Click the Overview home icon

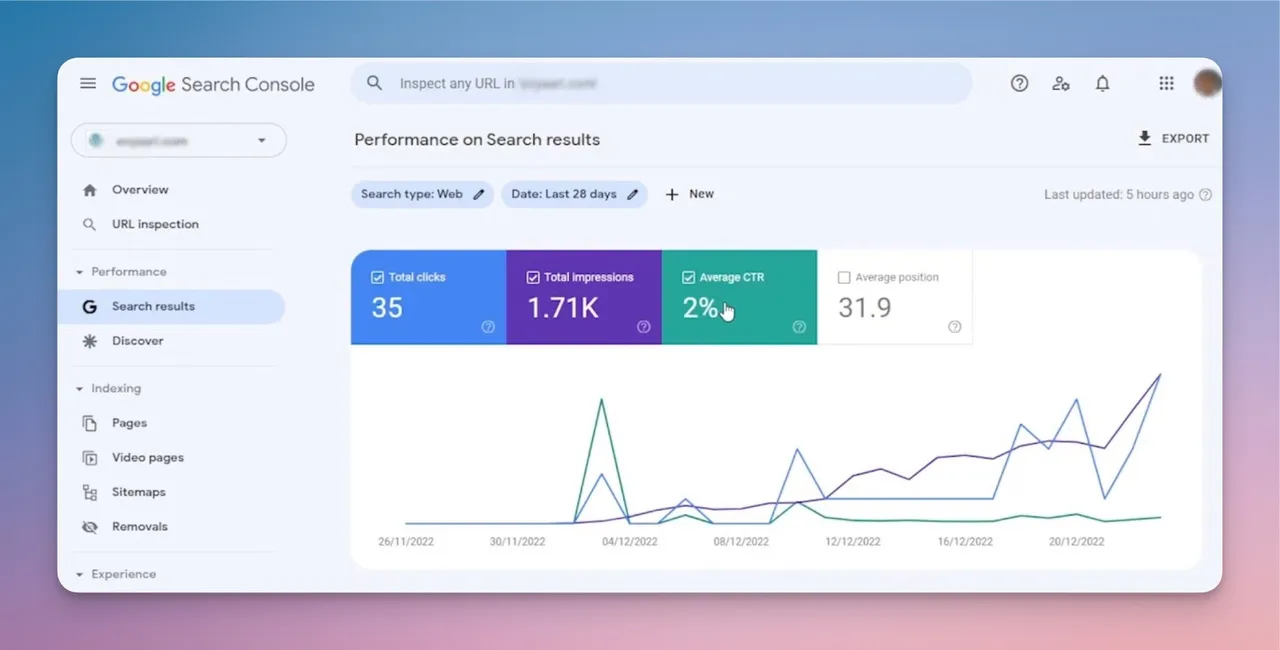(x=90, y=190)
